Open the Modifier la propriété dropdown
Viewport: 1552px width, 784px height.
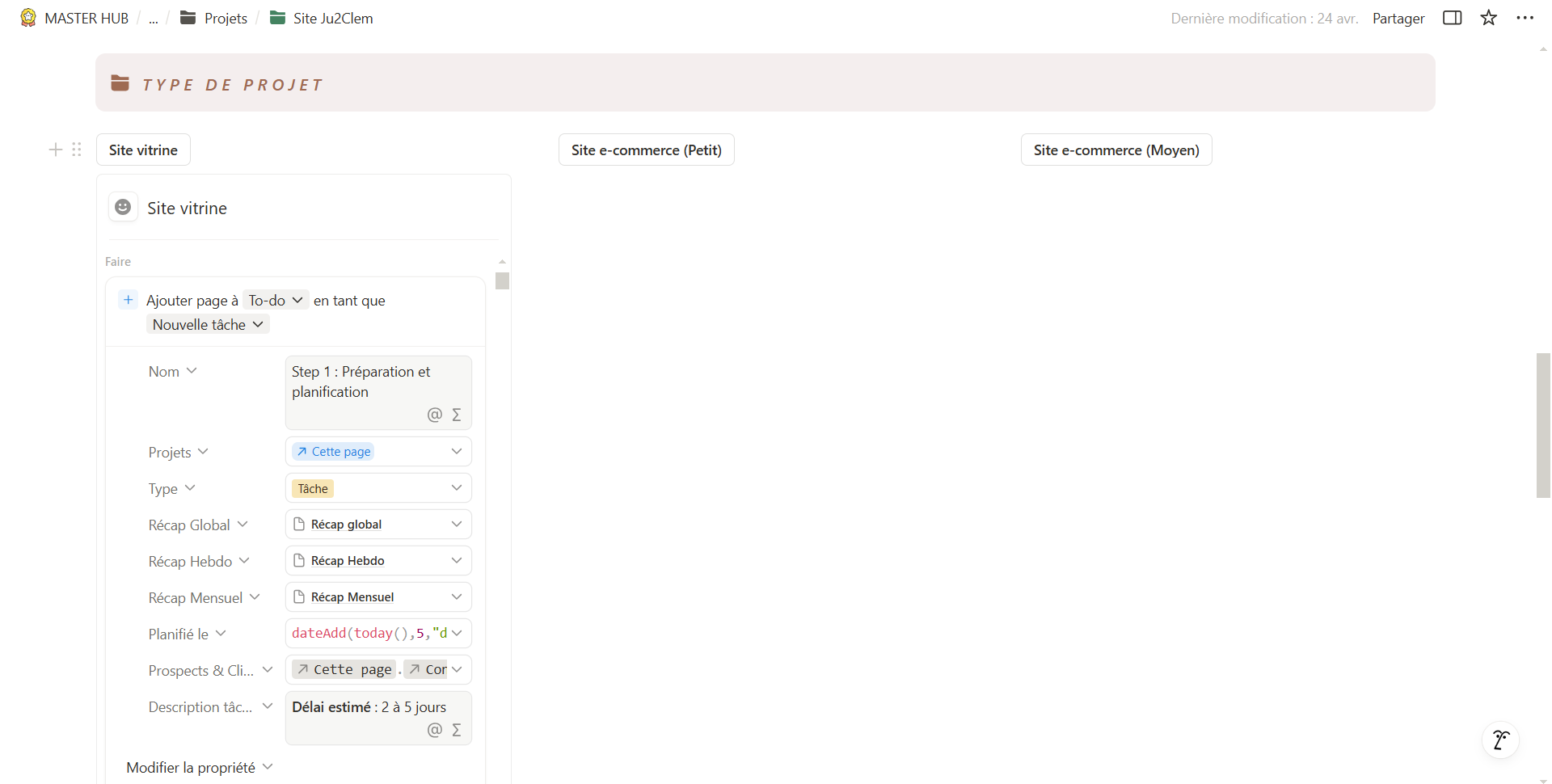(200, 767)
